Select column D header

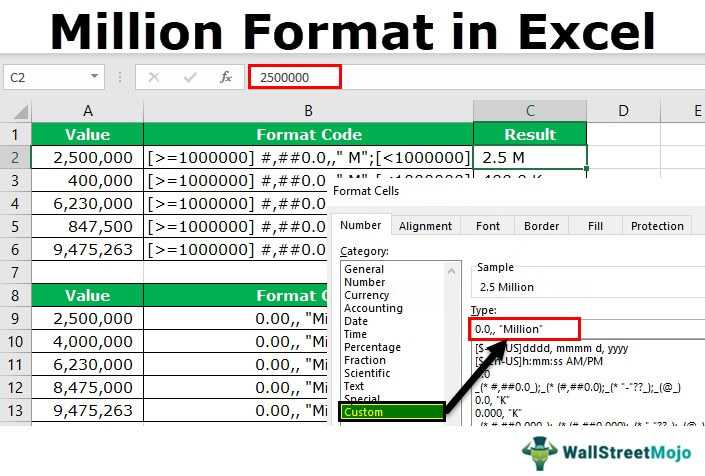[624, 111]
